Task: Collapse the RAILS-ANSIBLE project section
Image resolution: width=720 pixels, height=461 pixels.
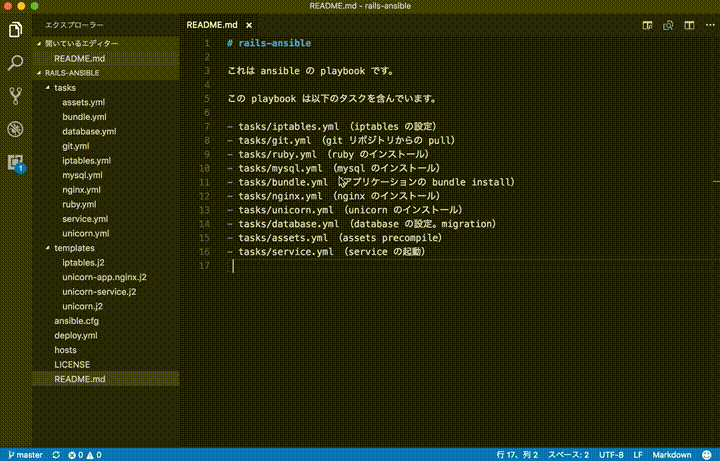Action: click(39, 73)
